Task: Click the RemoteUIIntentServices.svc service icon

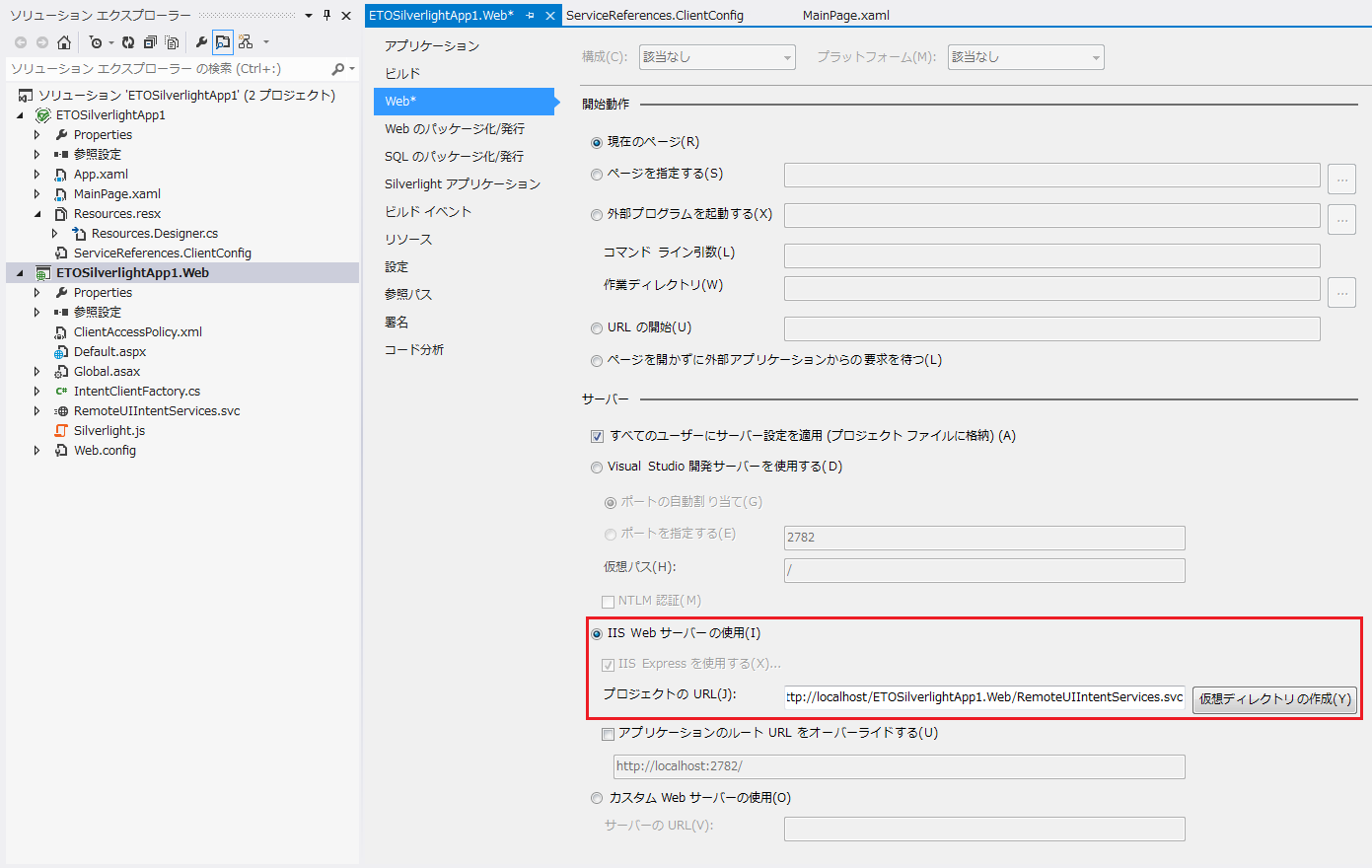Action: tap(61, 411)
